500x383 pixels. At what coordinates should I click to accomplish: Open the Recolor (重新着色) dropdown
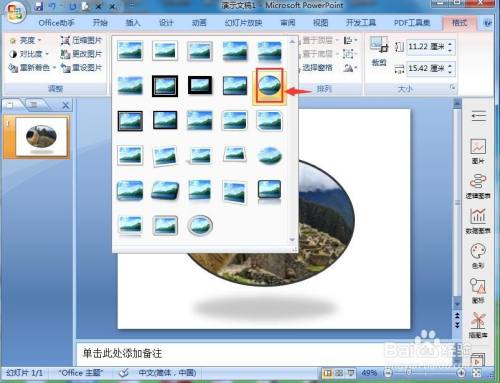point(32,68)
